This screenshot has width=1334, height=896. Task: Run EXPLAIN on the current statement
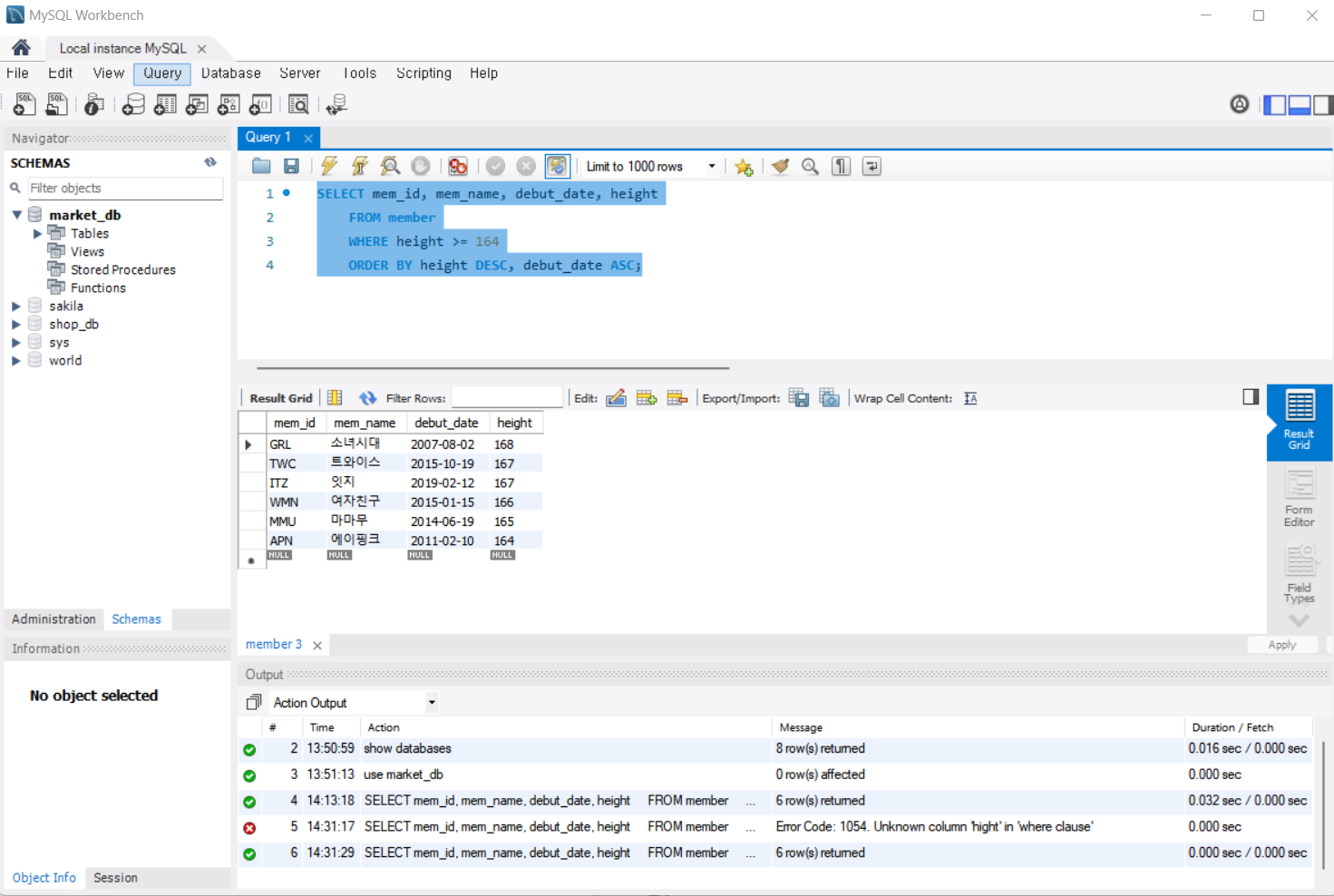[390, 166]
